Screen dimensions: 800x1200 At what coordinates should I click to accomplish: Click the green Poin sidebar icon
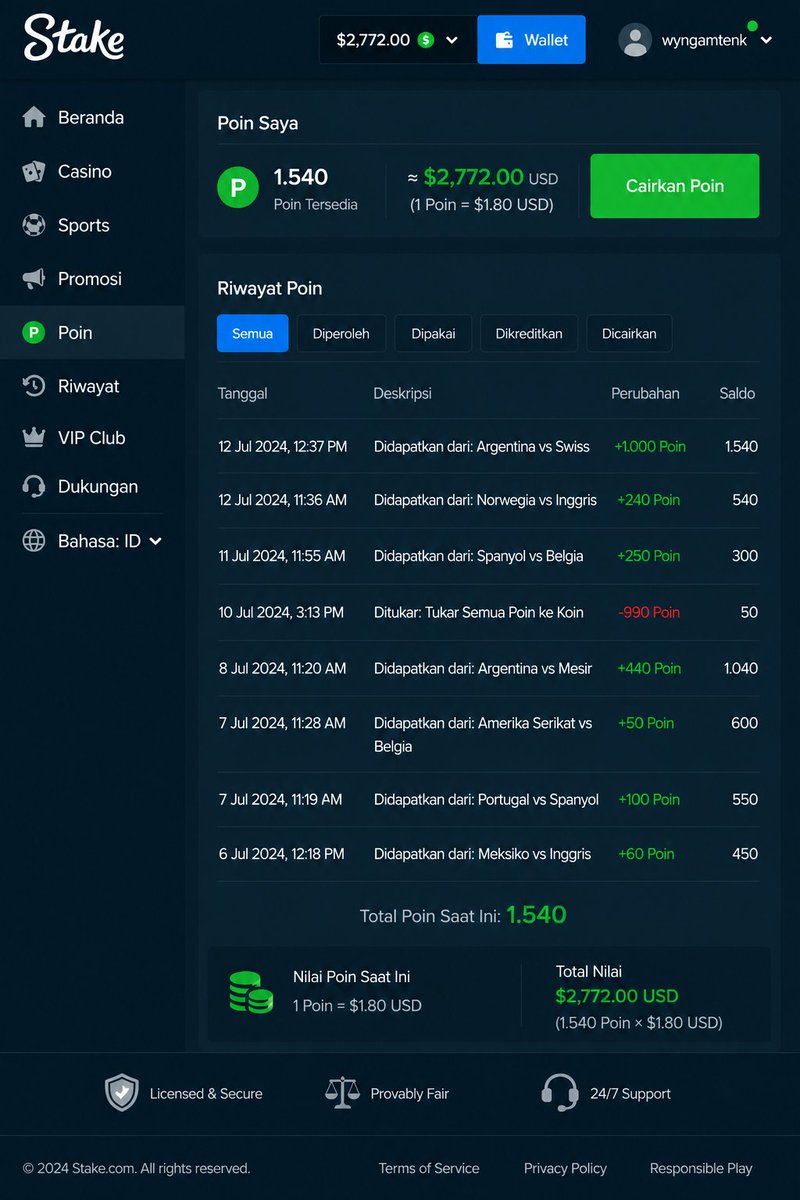tap(34, 332)
